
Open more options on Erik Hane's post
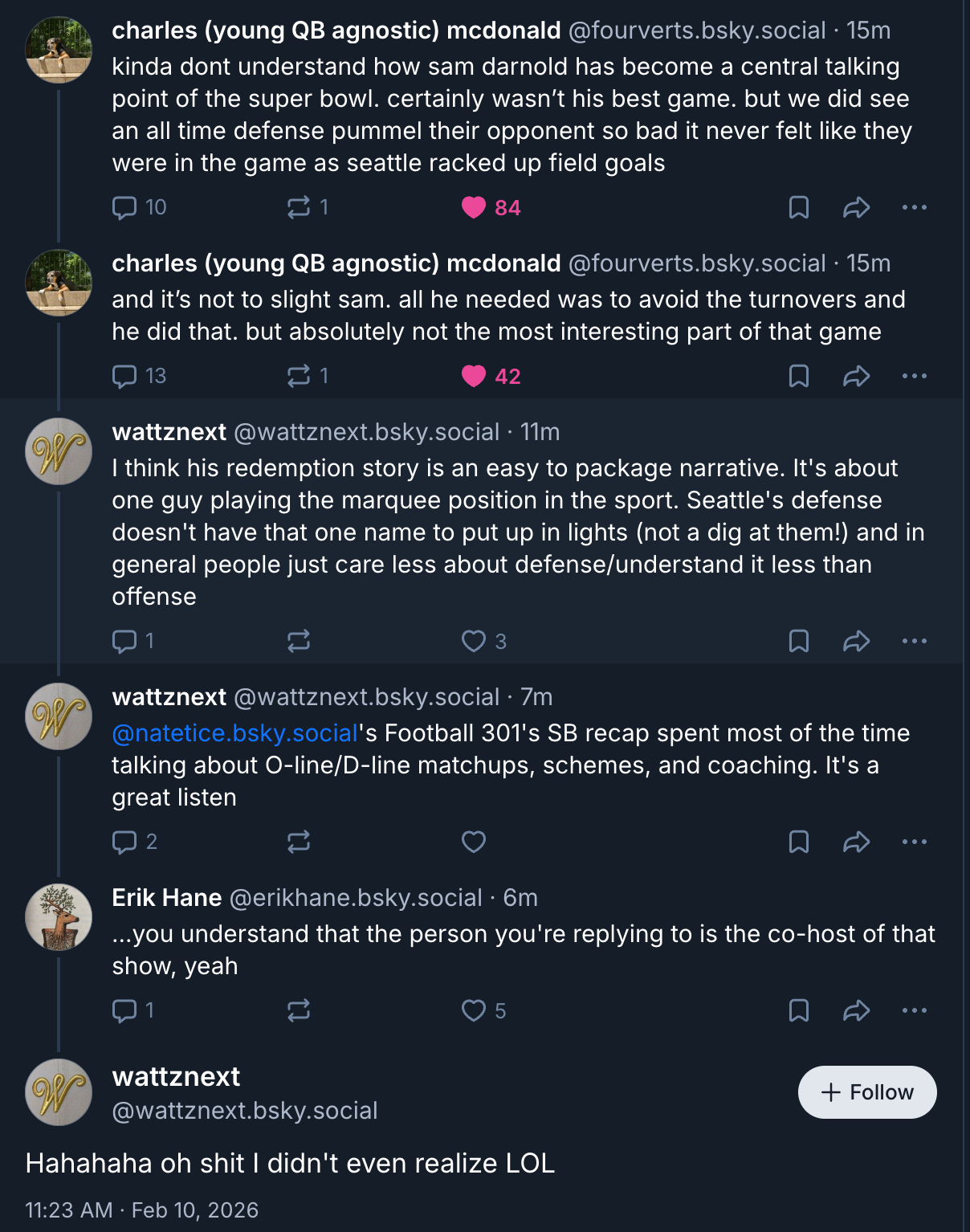[x=914, y=1010]
